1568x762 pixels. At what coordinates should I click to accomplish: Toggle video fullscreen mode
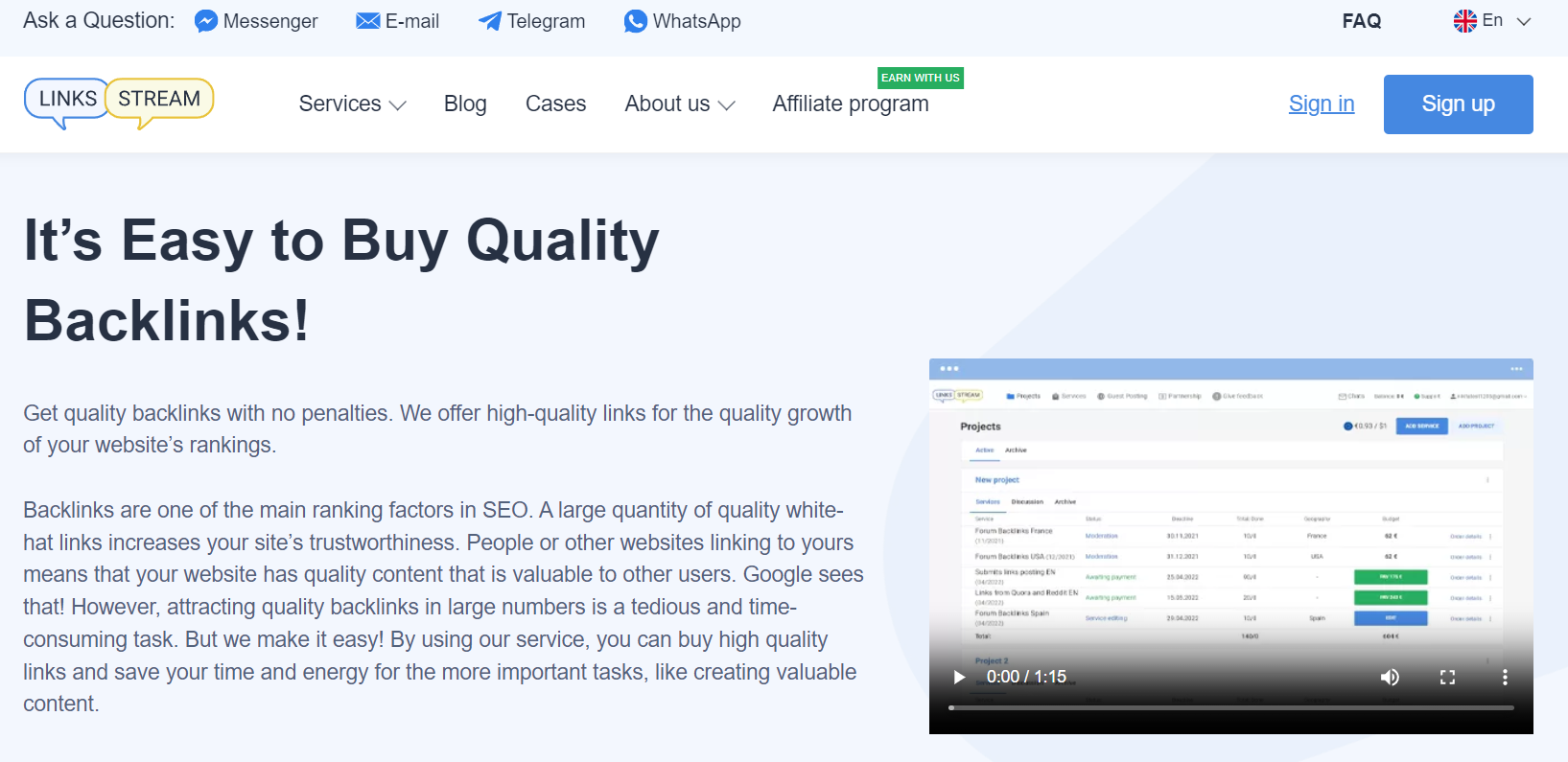[1447, 678]
